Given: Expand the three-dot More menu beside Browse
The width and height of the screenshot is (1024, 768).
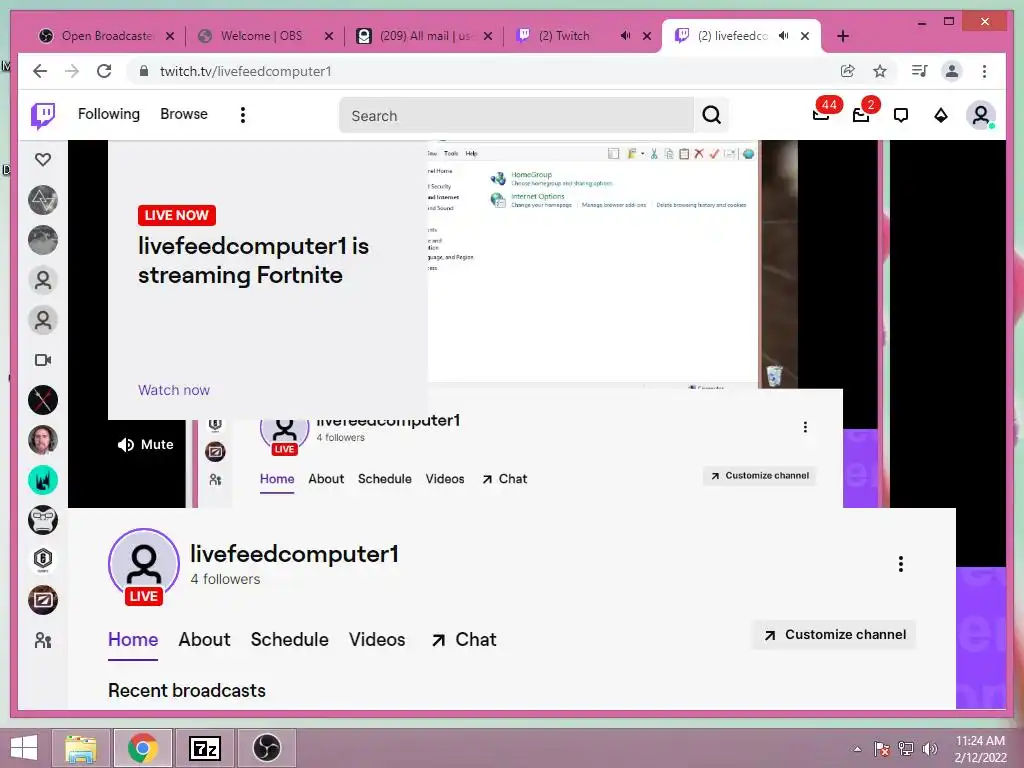Looking at the screenshot, I should (x=243, y=115).
